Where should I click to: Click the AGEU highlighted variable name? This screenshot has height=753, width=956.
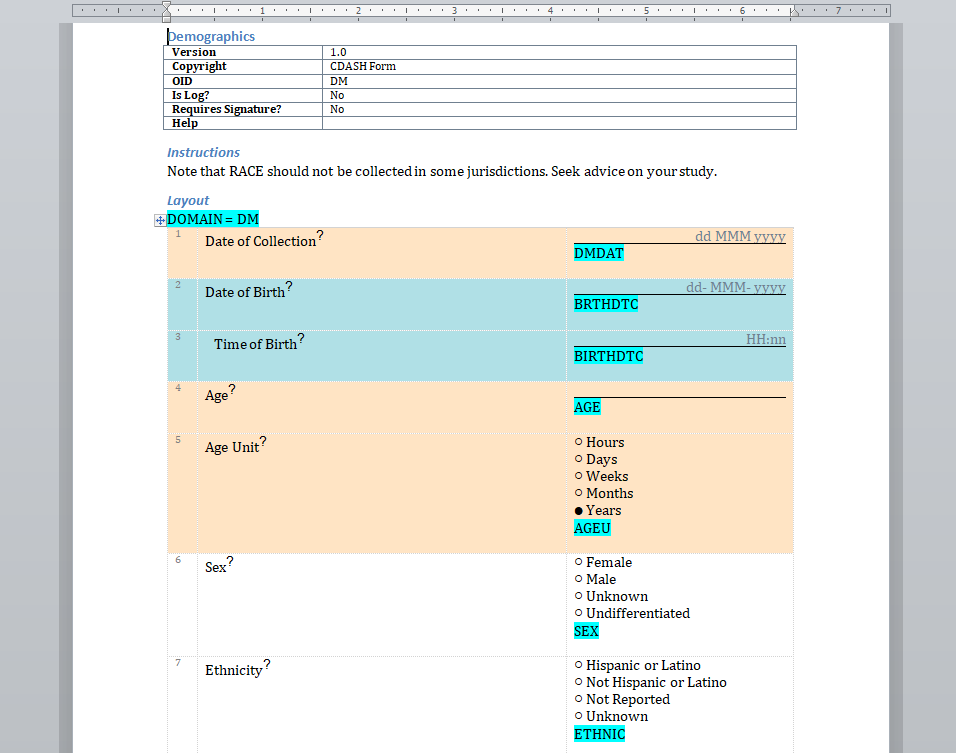(x=592, y=528)
